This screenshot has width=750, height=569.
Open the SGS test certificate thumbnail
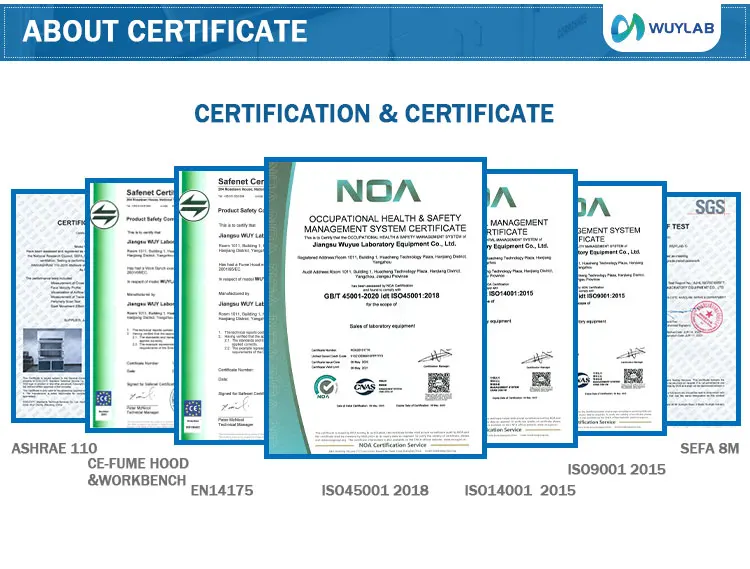(703, 308)
